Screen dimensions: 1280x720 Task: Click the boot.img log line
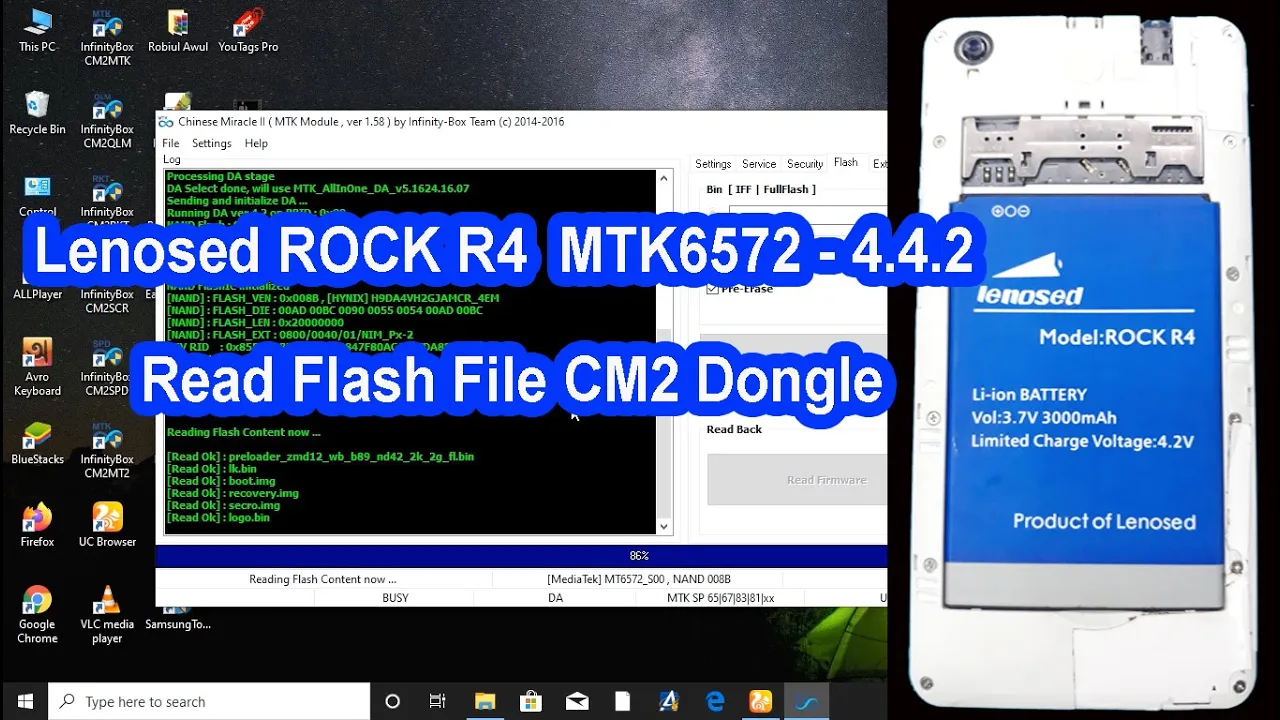[x=221, y=481]
